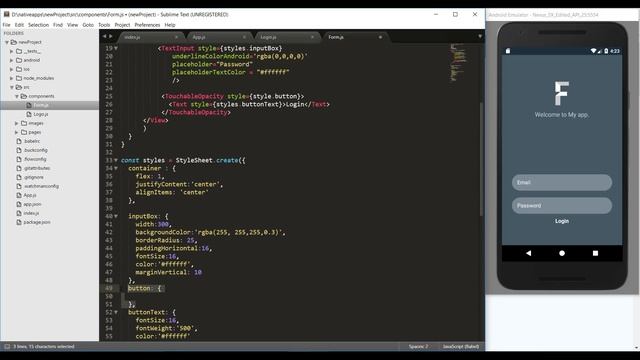Close the App.js tab
640x360 pixels.
244,37
